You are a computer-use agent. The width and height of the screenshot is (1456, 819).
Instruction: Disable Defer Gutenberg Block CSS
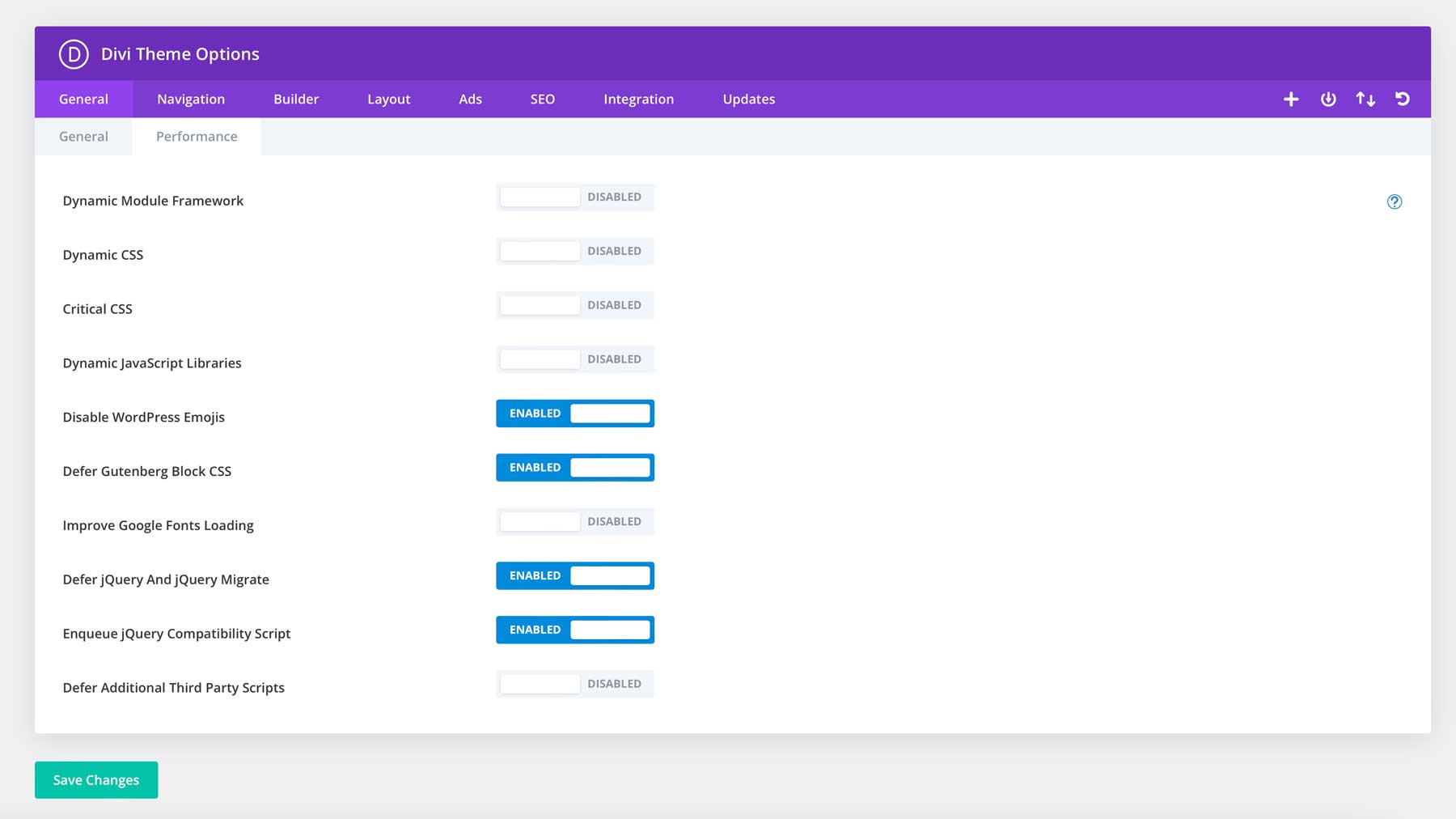(x=575, y=467)
